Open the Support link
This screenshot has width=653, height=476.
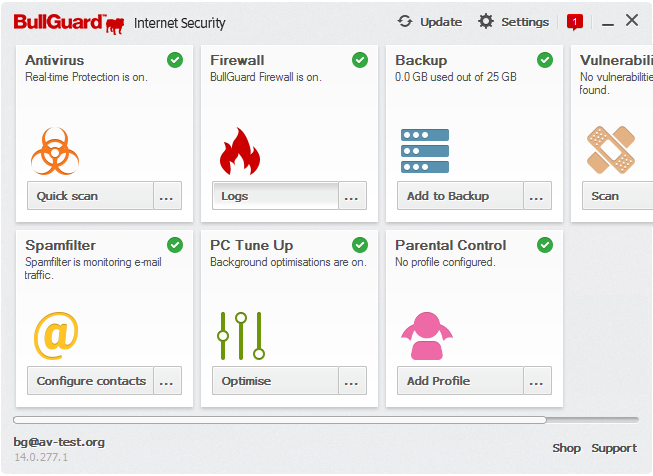(613, 448)
